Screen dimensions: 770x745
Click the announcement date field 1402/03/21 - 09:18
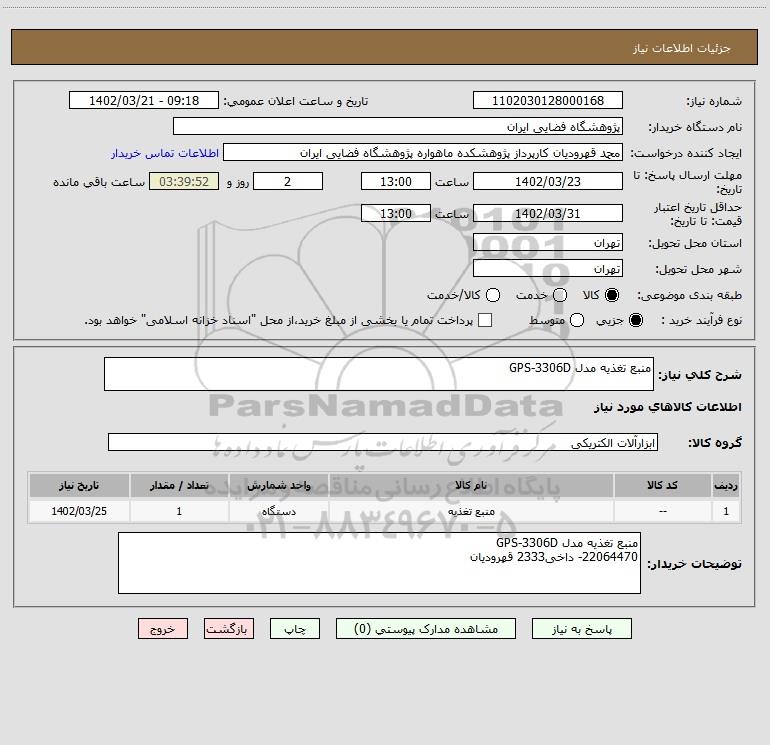tap(144, 100)
